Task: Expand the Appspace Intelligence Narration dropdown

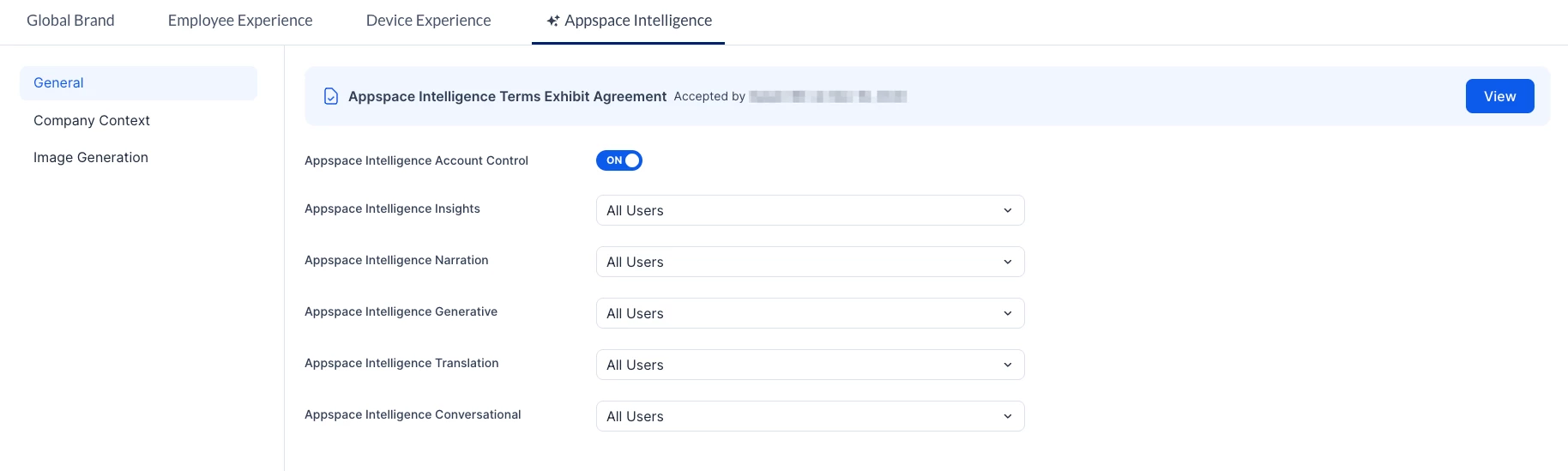Action: (809, 262)
